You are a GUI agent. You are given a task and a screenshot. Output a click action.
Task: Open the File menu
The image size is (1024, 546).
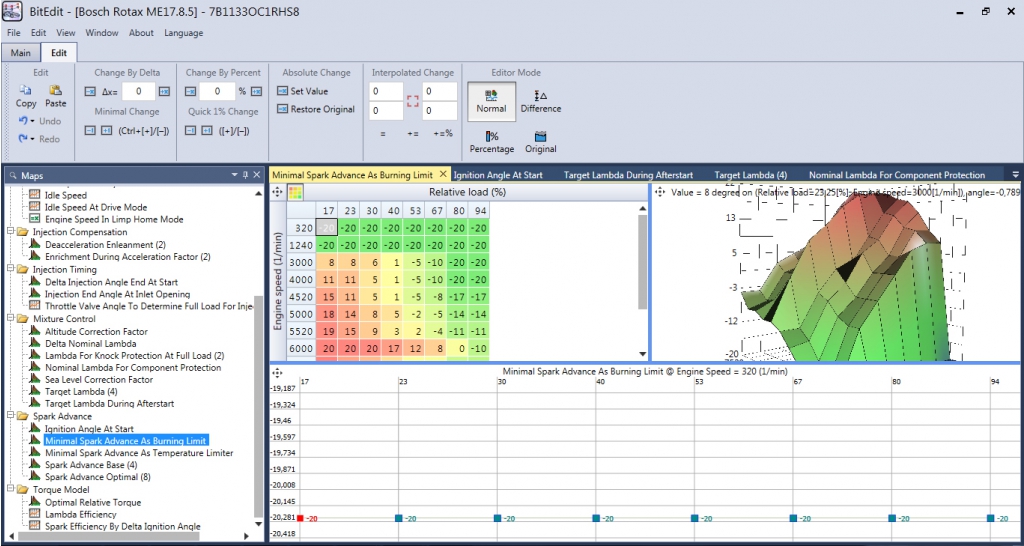pyautogui.click(x=14, y=33)
